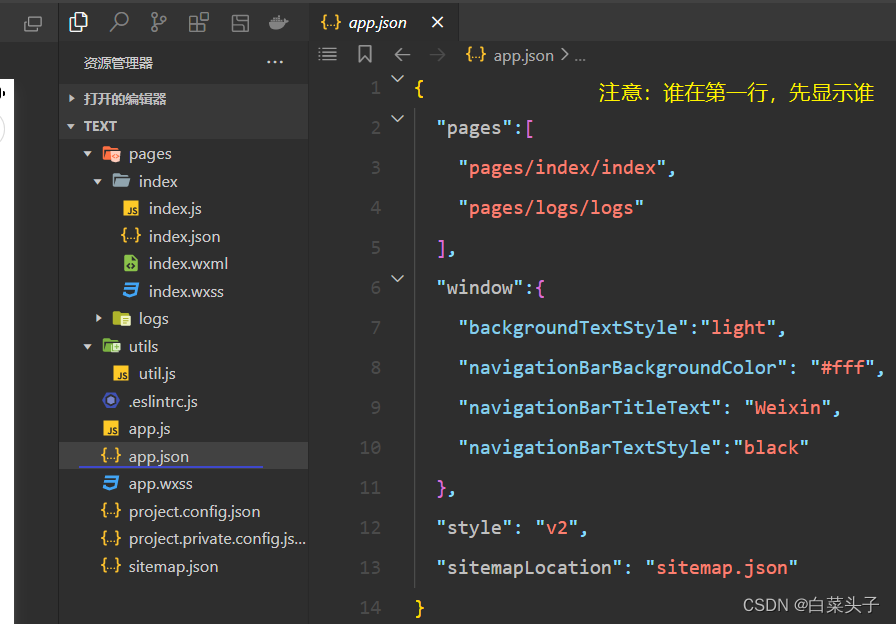This screenshot has width=896, height=624.
Task: Open the Search magnifier icon
Action: click(119, 22)
